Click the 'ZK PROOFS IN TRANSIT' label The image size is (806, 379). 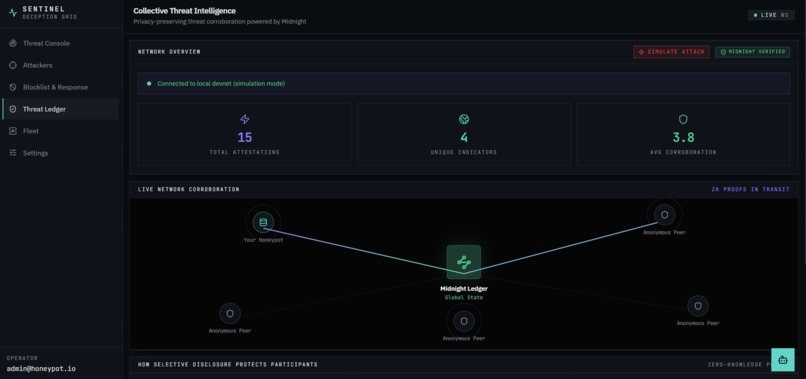click(750, 189)
